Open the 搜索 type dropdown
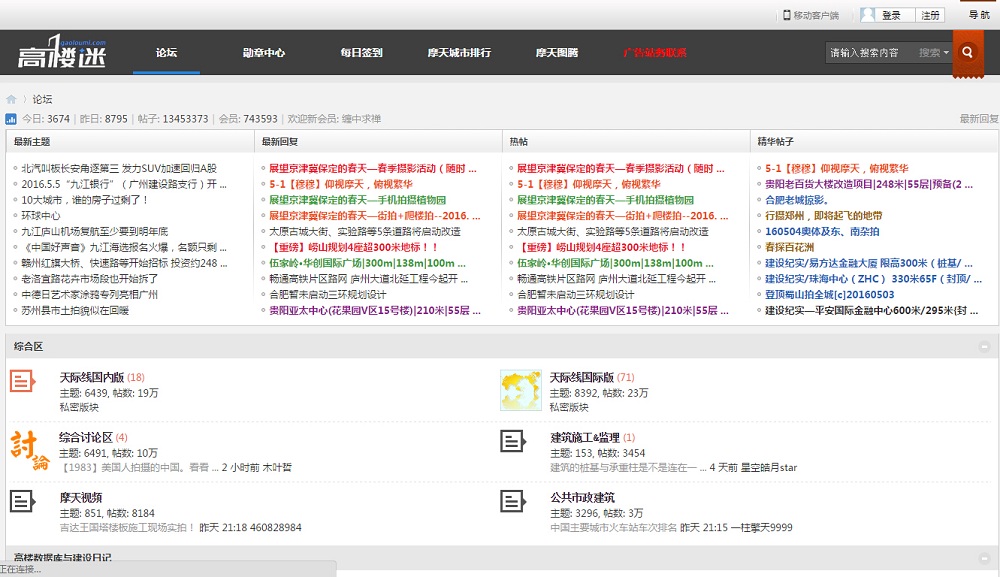Viewport: 1000px width, 577px height. (934, 53)
